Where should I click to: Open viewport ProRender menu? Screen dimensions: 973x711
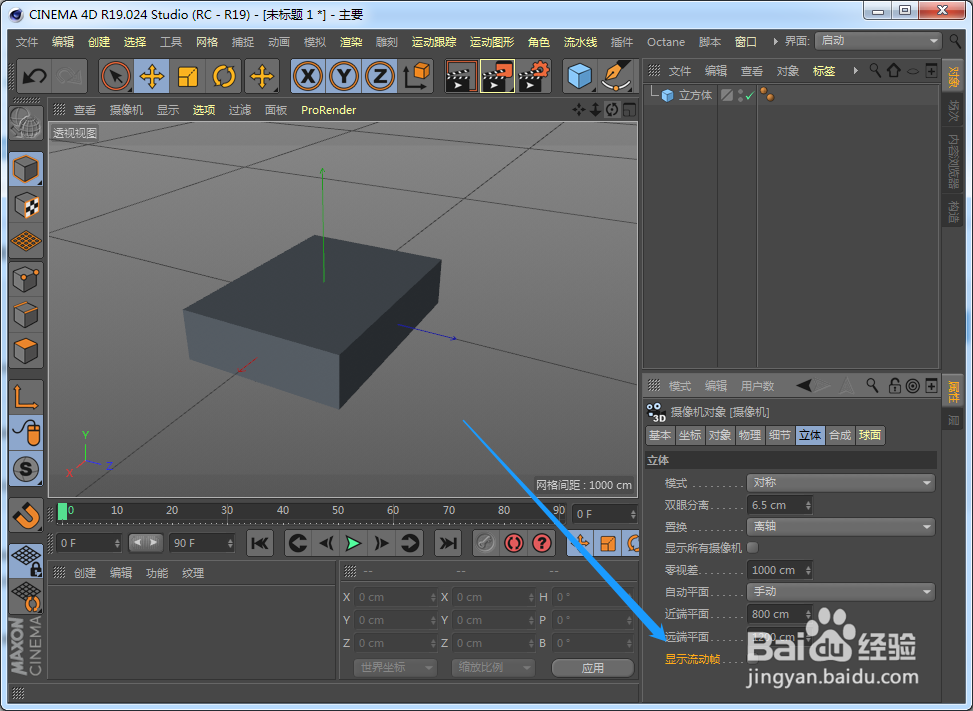[328, 110]
